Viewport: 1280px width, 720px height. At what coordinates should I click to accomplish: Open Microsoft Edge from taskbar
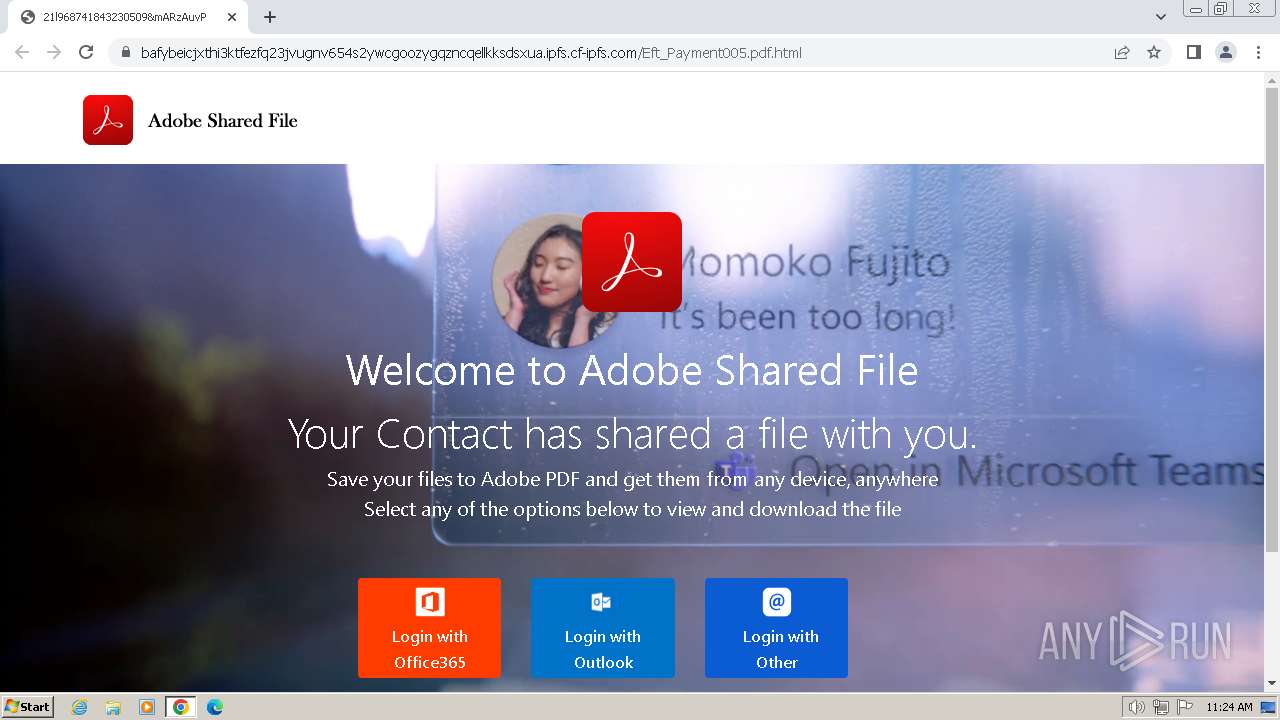tap(214, 707)
